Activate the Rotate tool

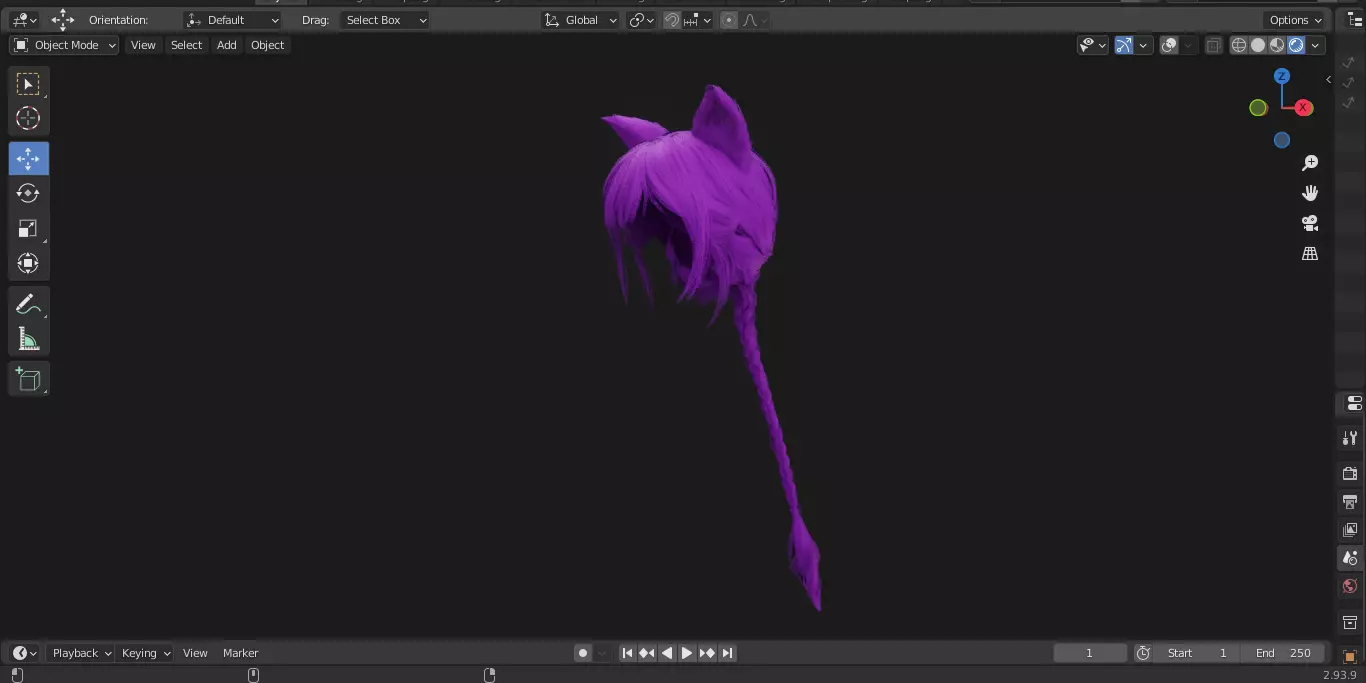pos(28,193)
